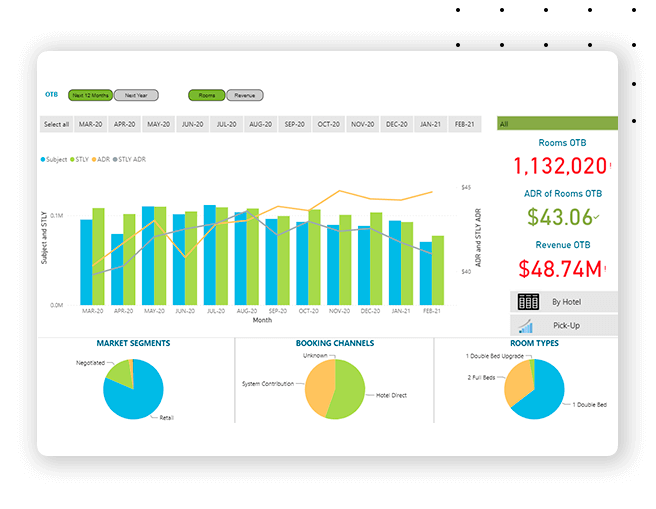The height and width of the screenshot is (509, 656).
Task: Click the Pick-Up chart icon
Action: pos(525,326)
